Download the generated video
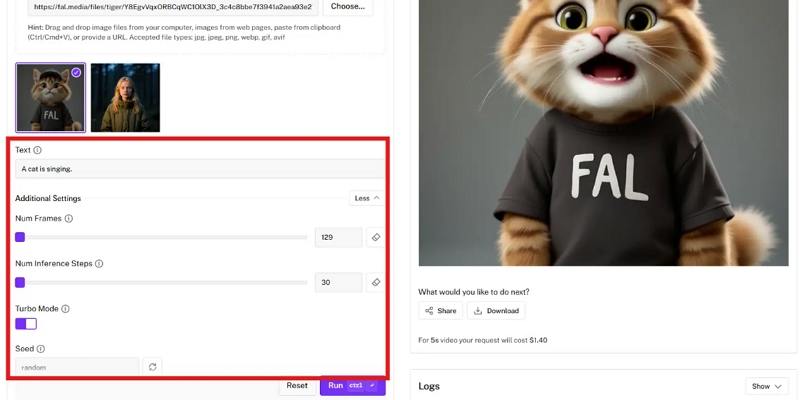The image size is (800, 400). click(x=496, y=311)
